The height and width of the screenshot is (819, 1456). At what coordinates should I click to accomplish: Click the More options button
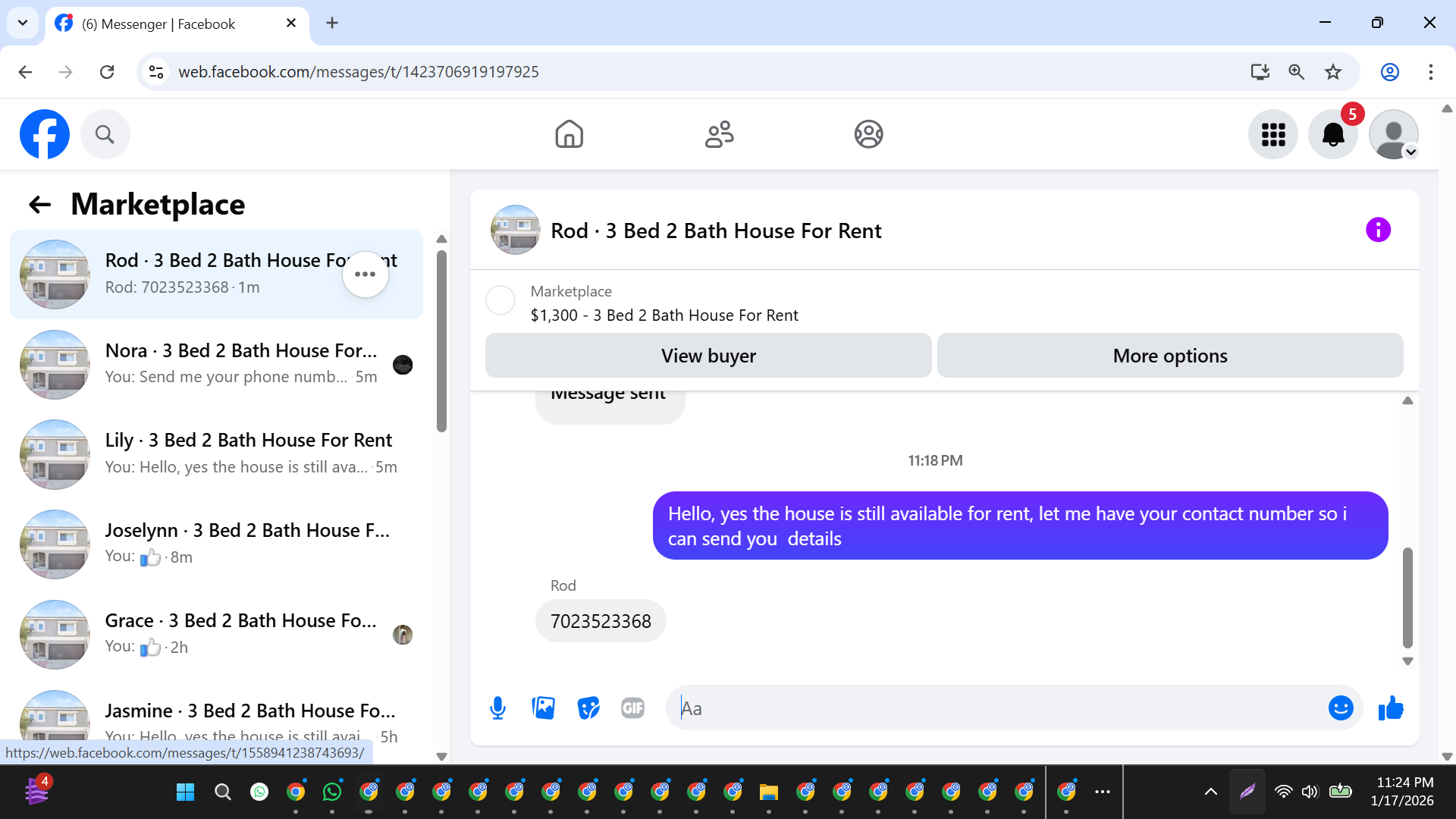coord(1169,356)
